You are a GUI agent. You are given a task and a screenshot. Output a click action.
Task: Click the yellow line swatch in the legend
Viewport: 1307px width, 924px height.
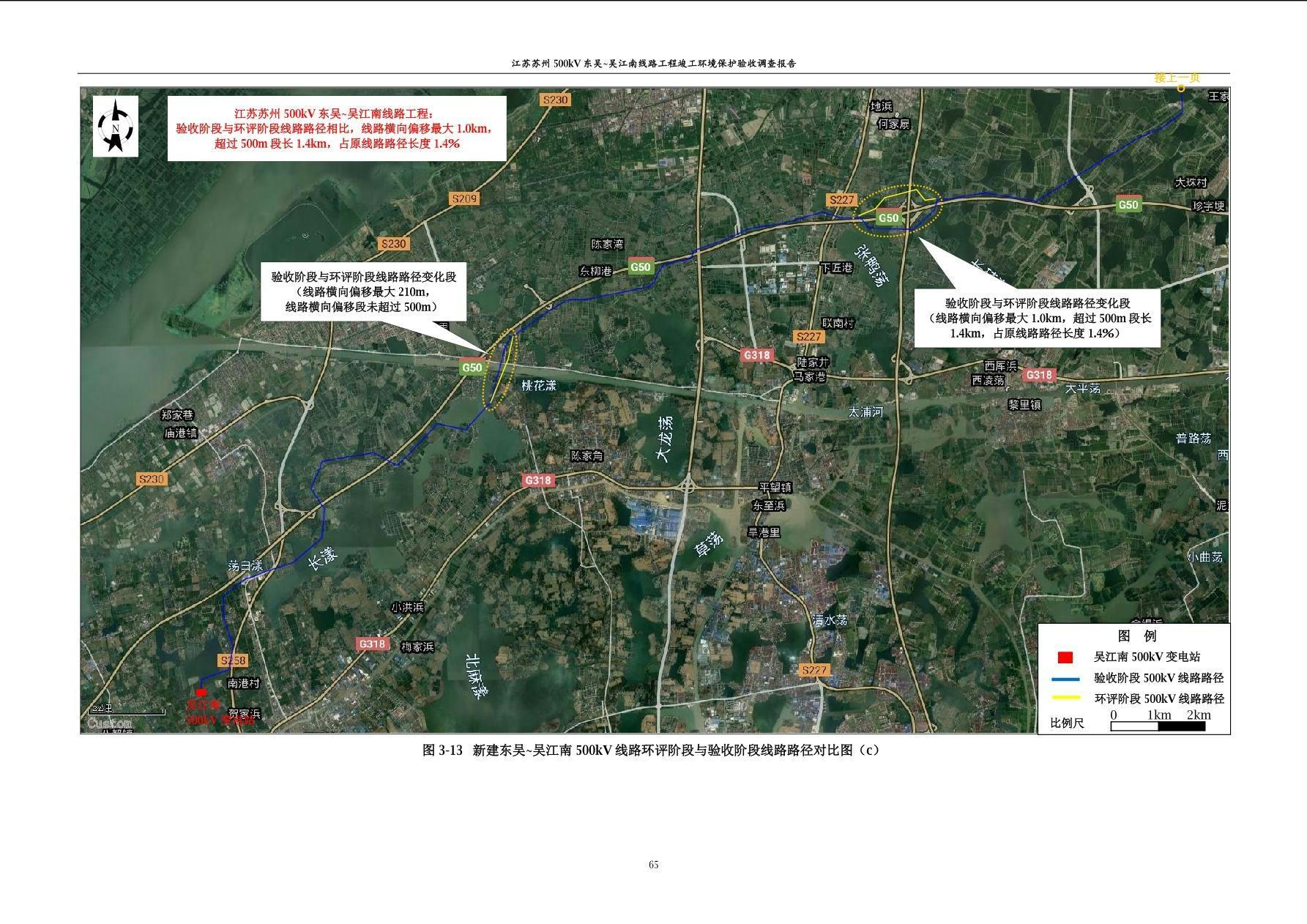pyautogui.click(x=1065, y=698)
